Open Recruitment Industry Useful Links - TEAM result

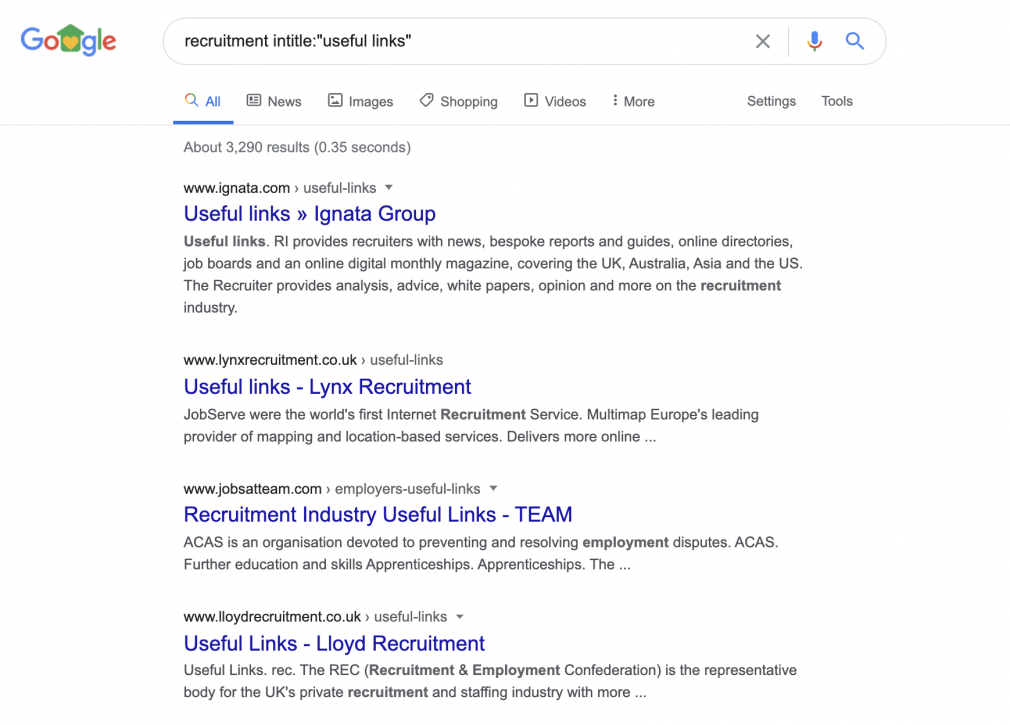[377, 515]
